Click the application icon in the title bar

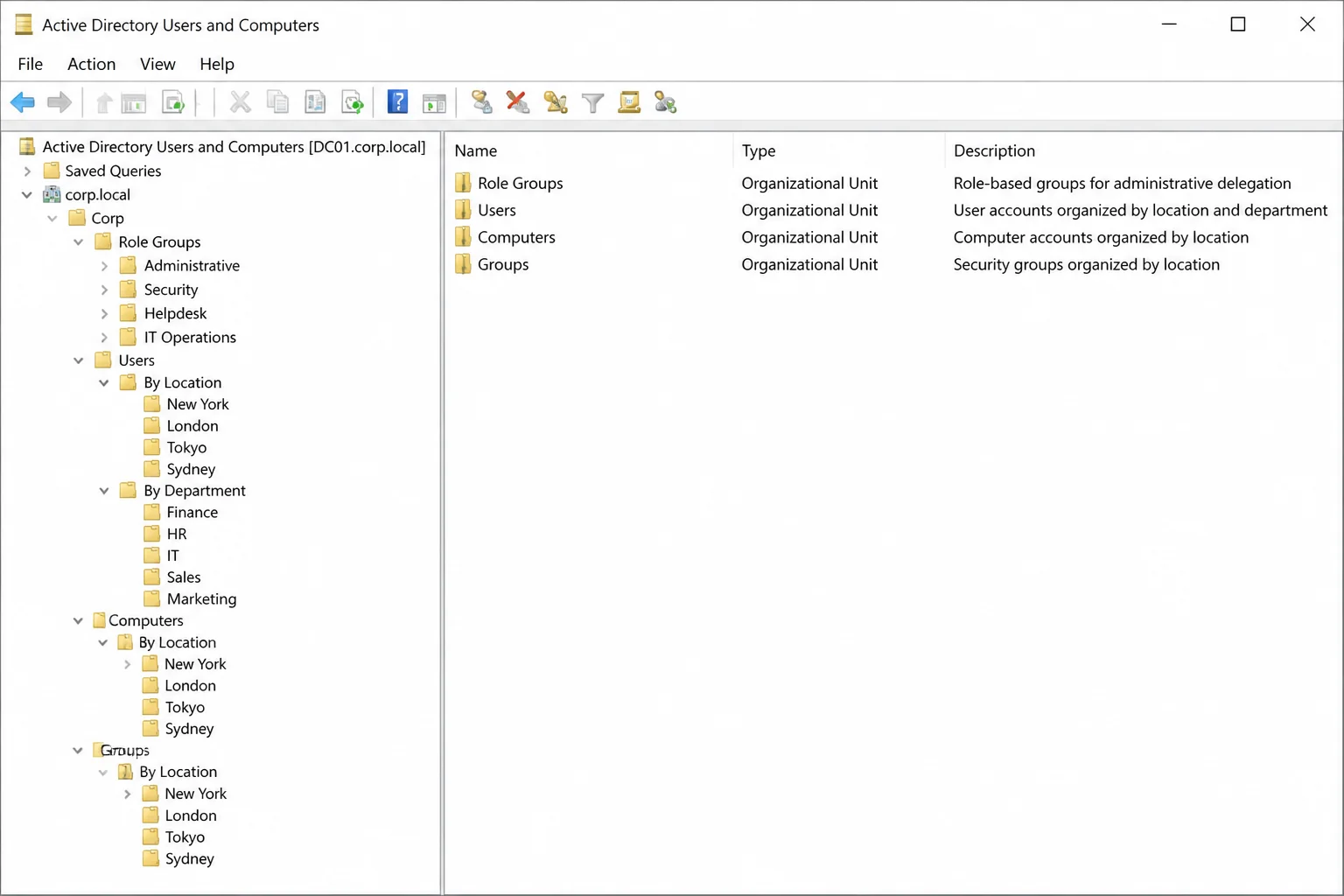click(24, 24)
